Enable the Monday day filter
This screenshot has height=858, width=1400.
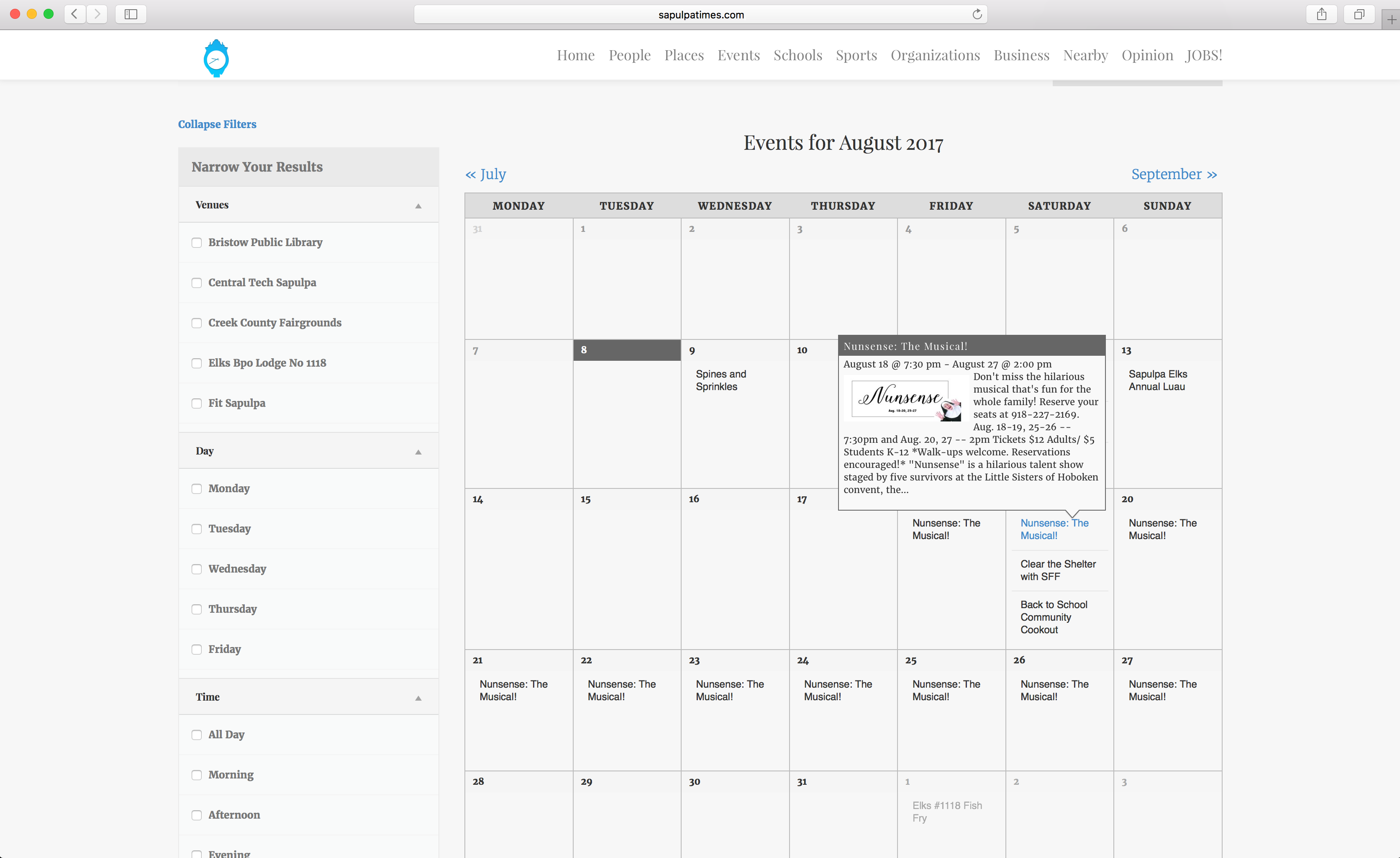197,489
